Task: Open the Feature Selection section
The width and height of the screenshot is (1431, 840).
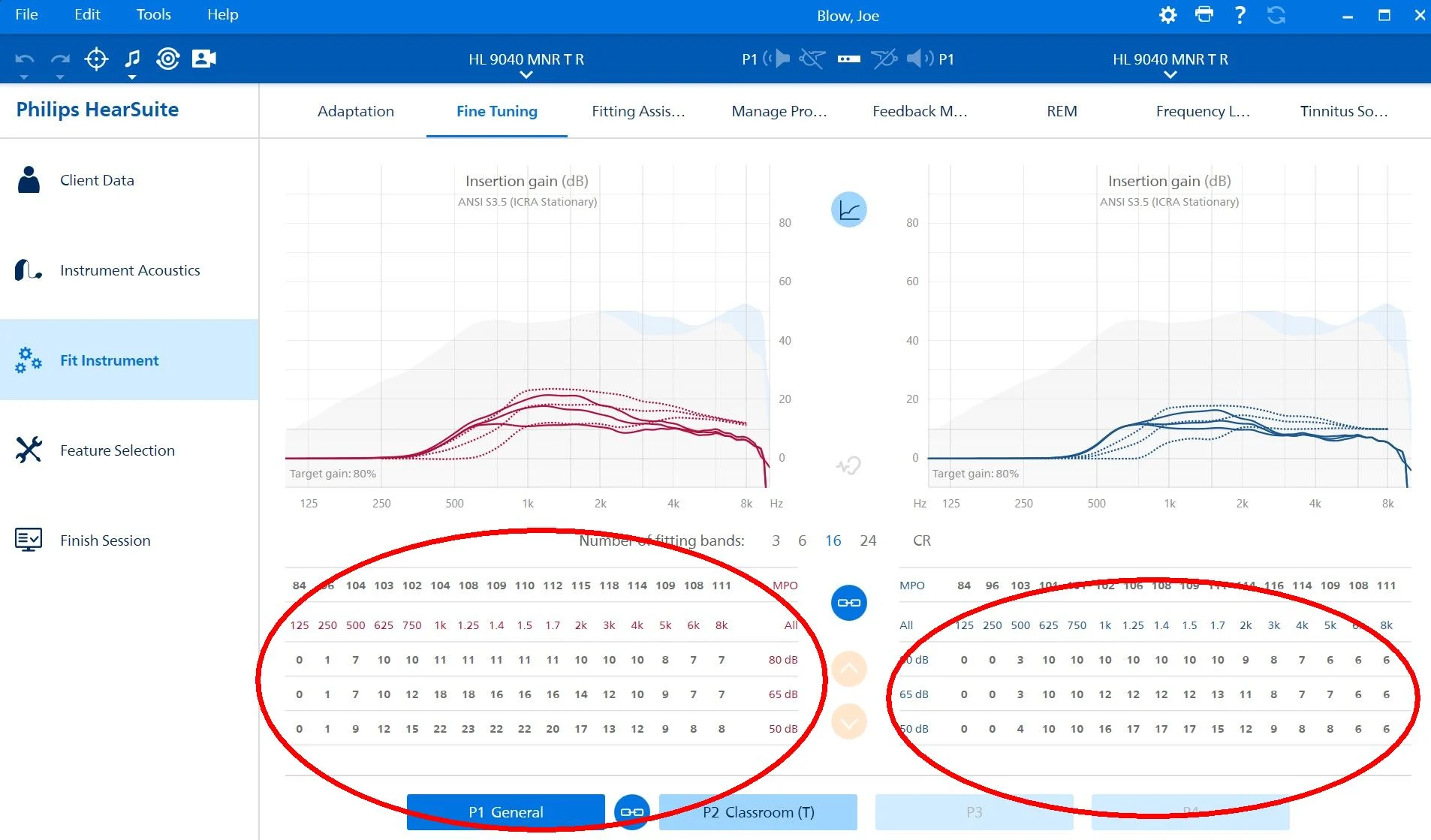Action: coord(129,450)
